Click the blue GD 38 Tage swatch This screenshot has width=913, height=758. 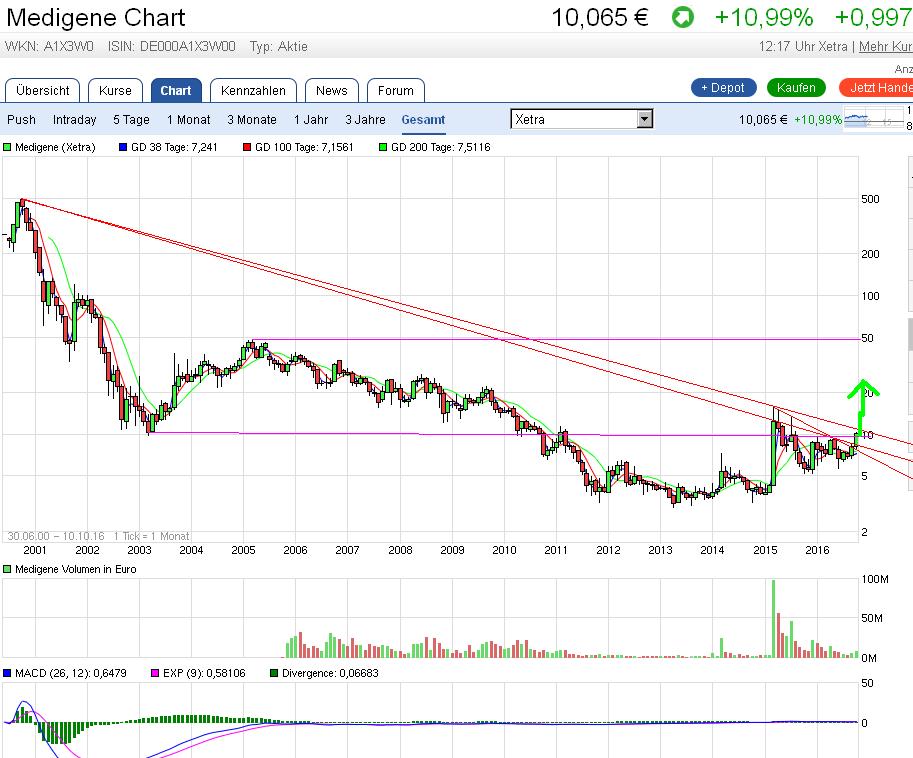pos(123,147)
